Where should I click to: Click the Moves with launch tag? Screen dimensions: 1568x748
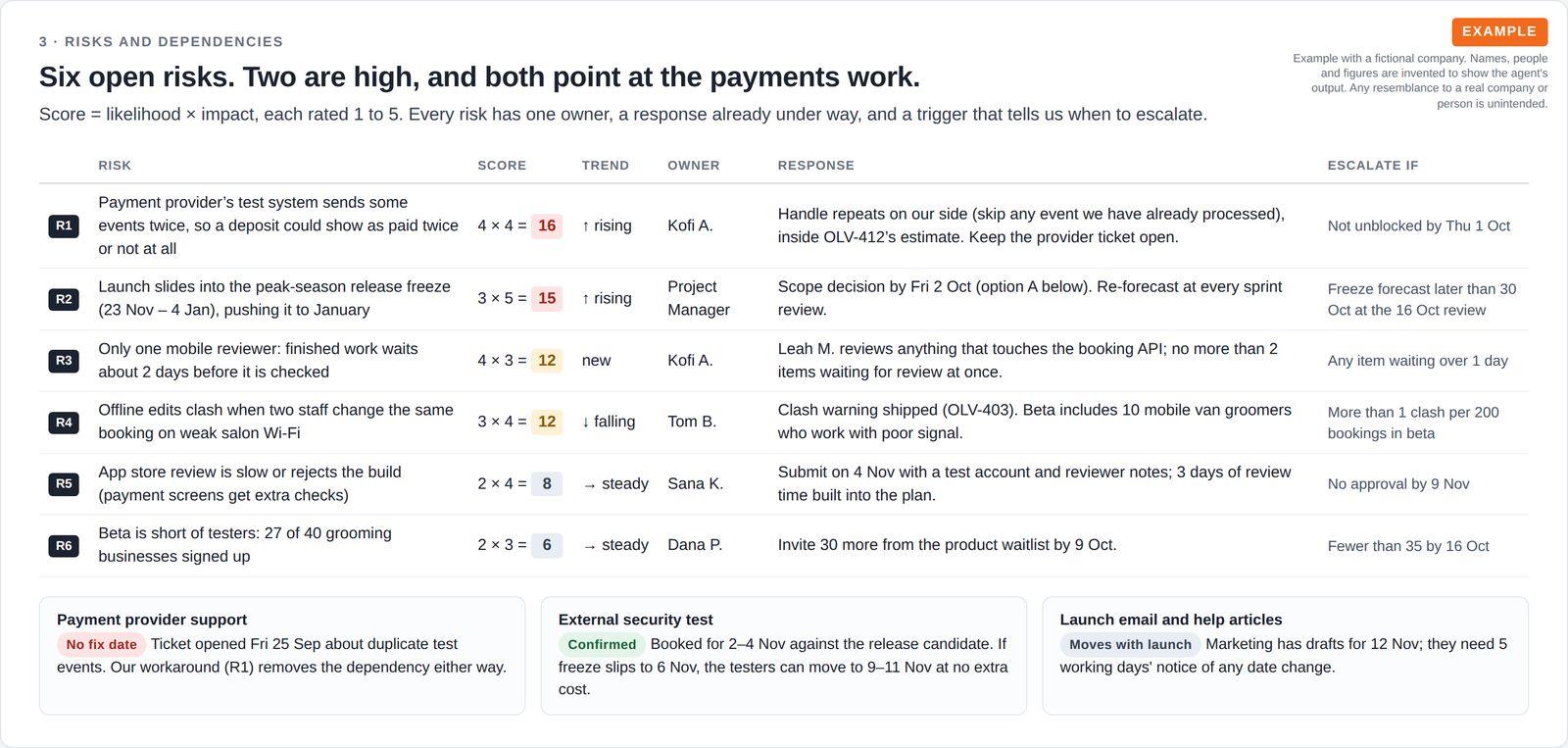point(1130,644)
